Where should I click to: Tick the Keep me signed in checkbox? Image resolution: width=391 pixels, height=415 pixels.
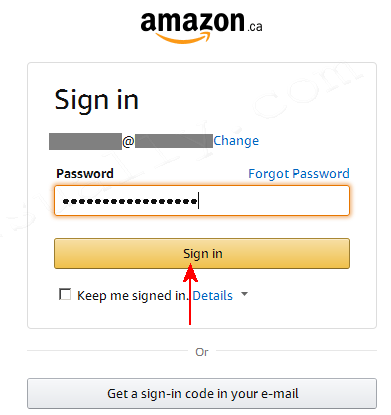tap(65, 294)
